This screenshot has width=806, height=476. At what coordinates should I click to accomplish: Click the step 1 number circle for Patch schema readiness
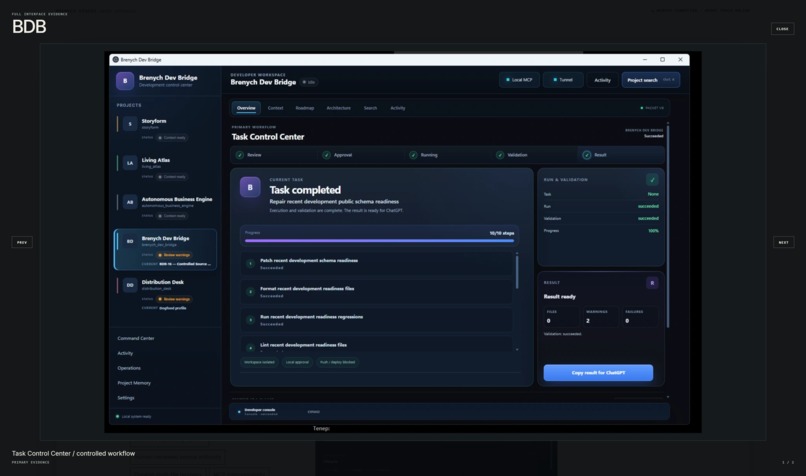coord(250,264)
